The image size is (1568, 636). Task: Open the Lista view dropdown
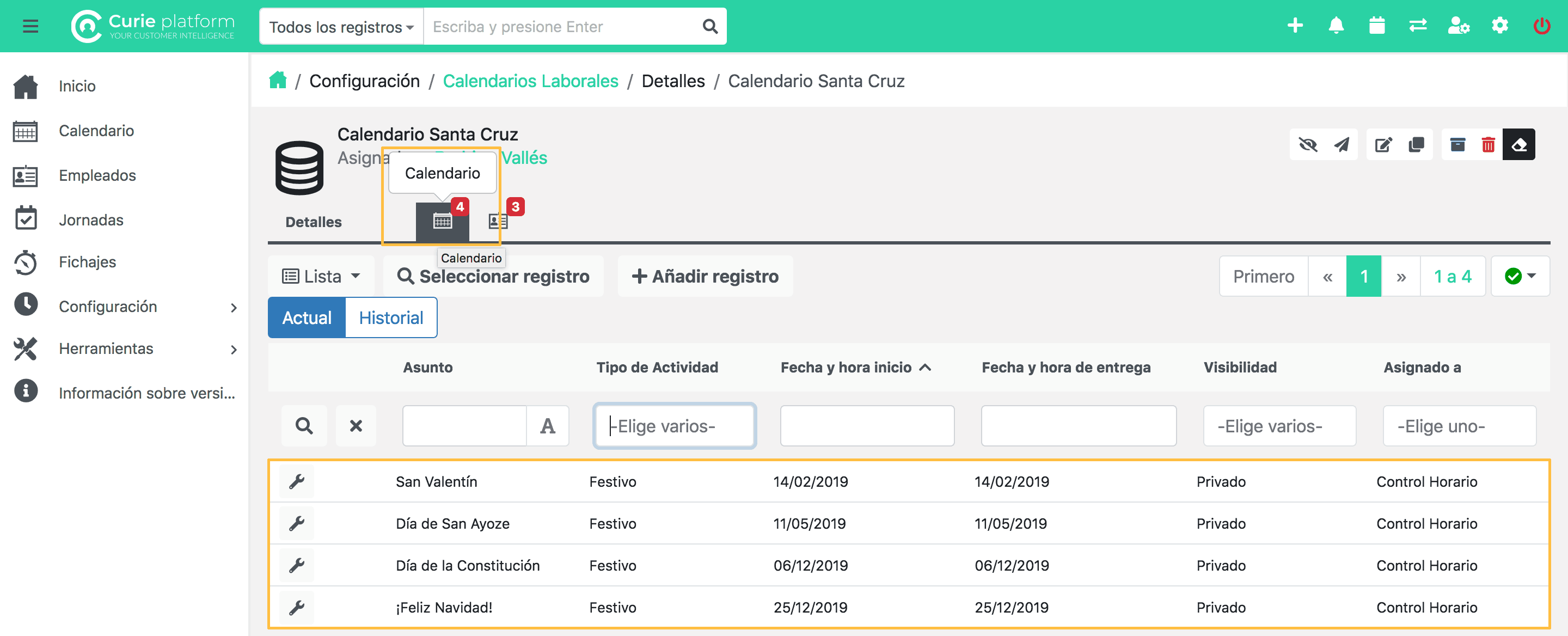click(x=321, y=276)
